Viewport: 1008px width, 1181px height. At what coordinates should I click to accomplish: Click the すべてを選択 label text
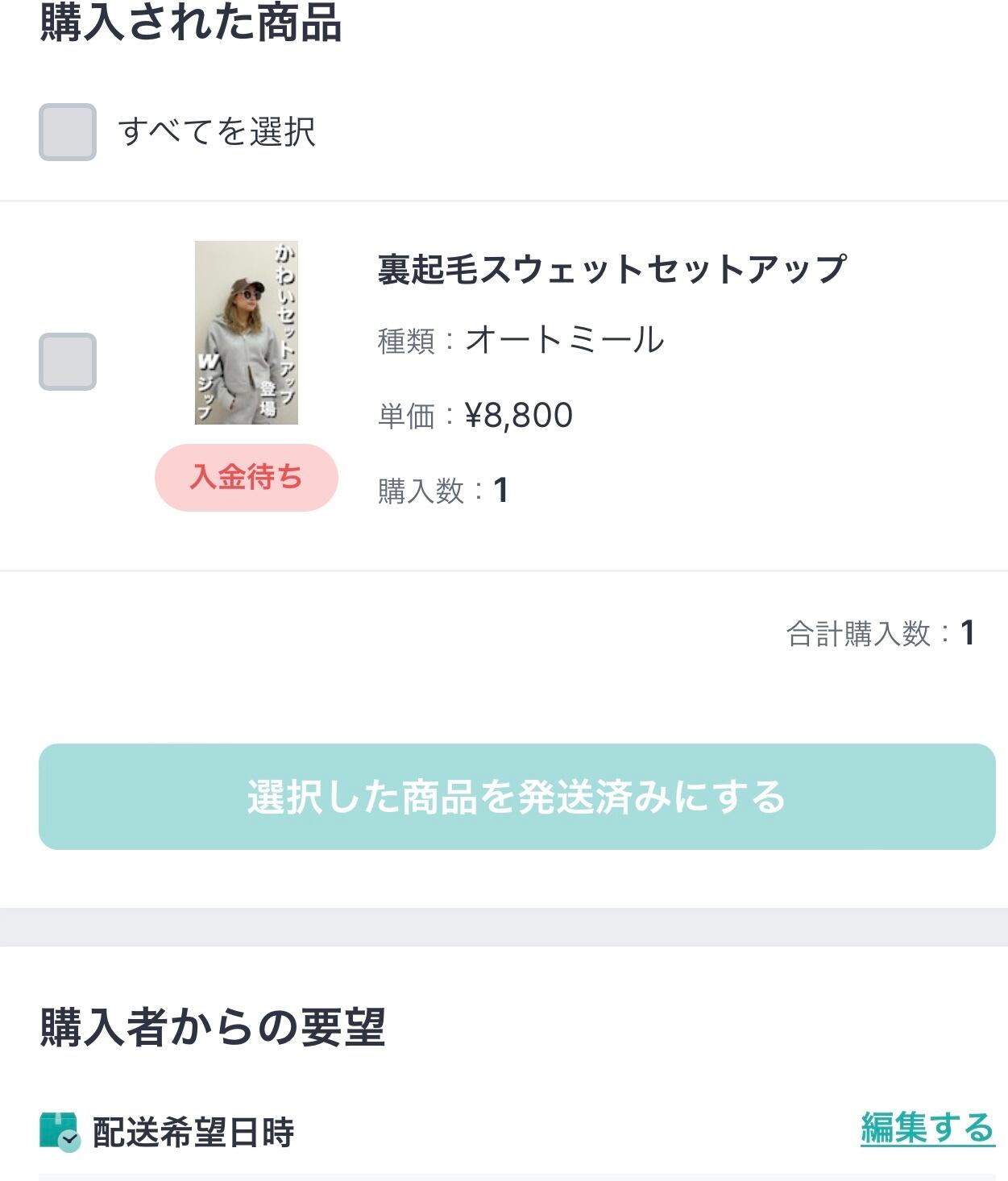(x=216, y=132)
